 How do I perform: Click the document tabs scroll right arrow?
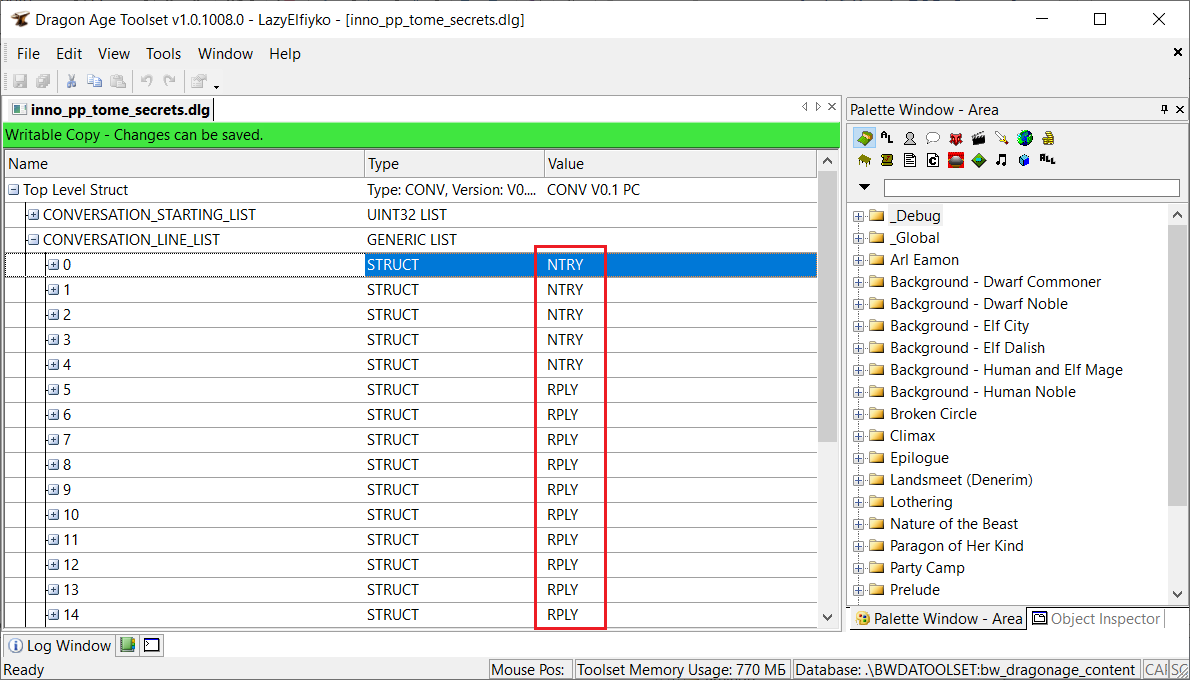point(818,107)
